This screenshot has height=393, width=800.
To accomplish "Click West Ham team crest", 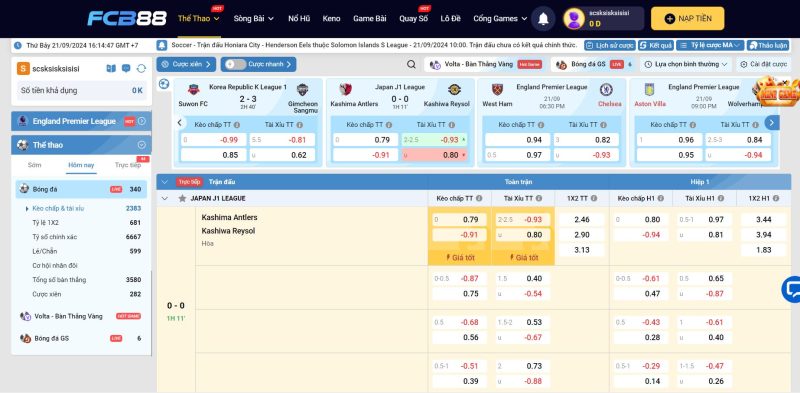I will tap(497, 90).
